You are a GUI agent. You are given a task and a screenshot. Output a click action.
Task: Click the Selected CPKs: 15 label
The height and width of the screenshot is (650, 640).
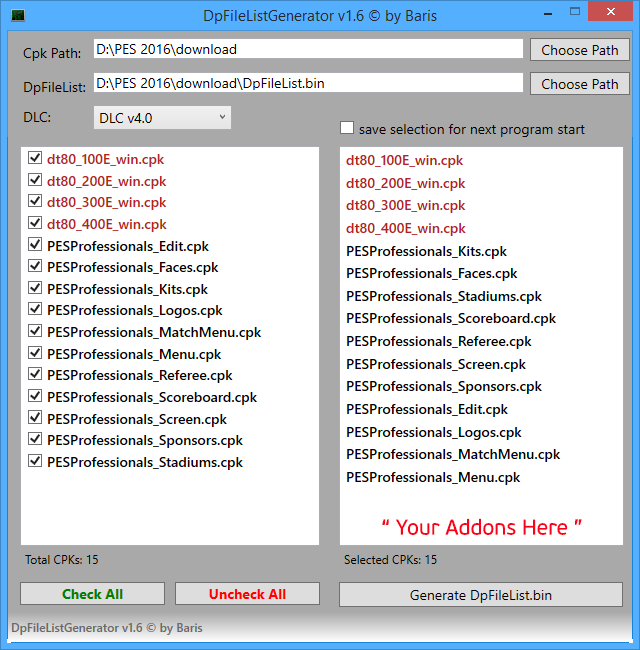click(x=390, y=560)
